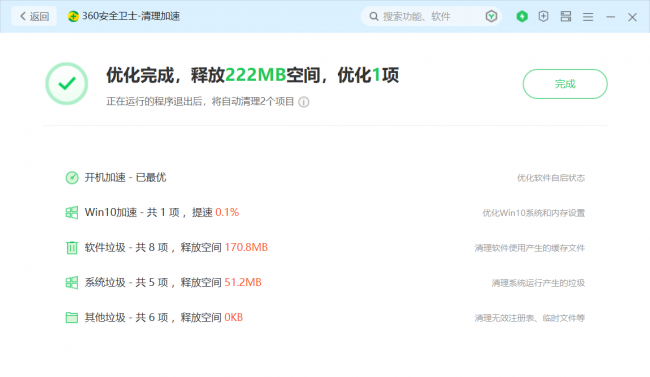Image resolution: width=650 pixels, height=377 pixels.
Task: Click the 其他垃圾 folder icon
Action: [x=72, y=318]
